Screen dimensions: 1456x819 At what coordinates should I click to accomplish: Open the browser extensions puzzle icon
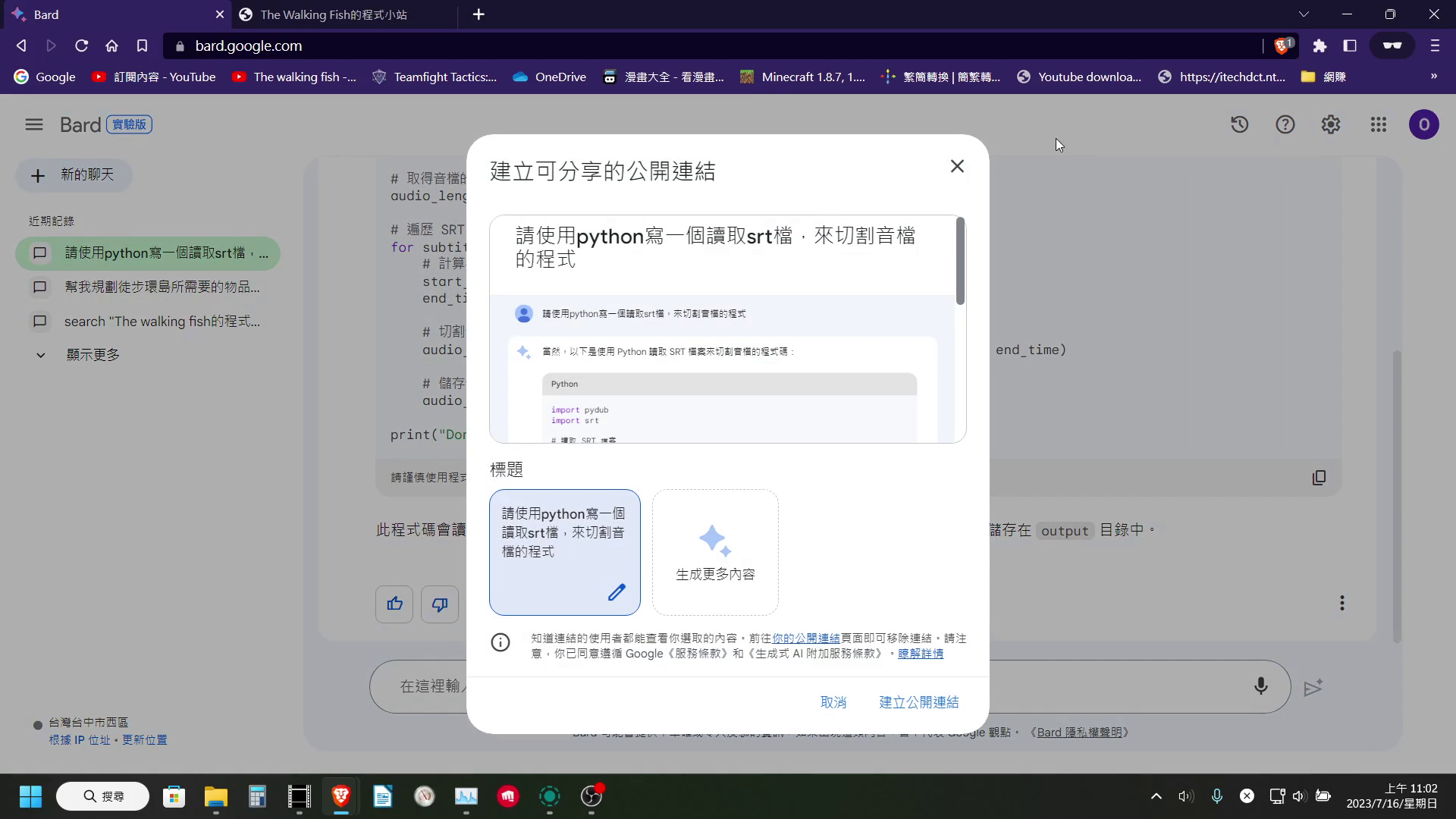point(1319,46)
